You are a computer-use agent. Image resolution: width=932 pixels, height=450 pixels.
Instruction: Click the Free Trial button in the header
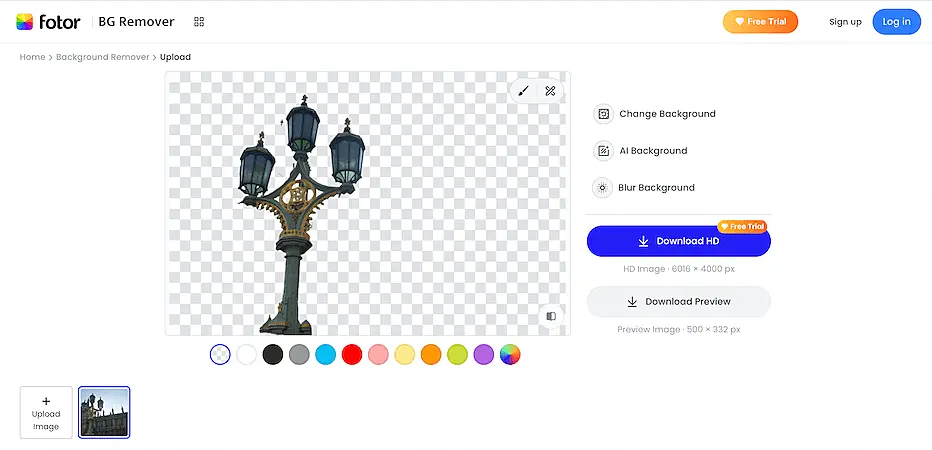click(x=760, y=21)
